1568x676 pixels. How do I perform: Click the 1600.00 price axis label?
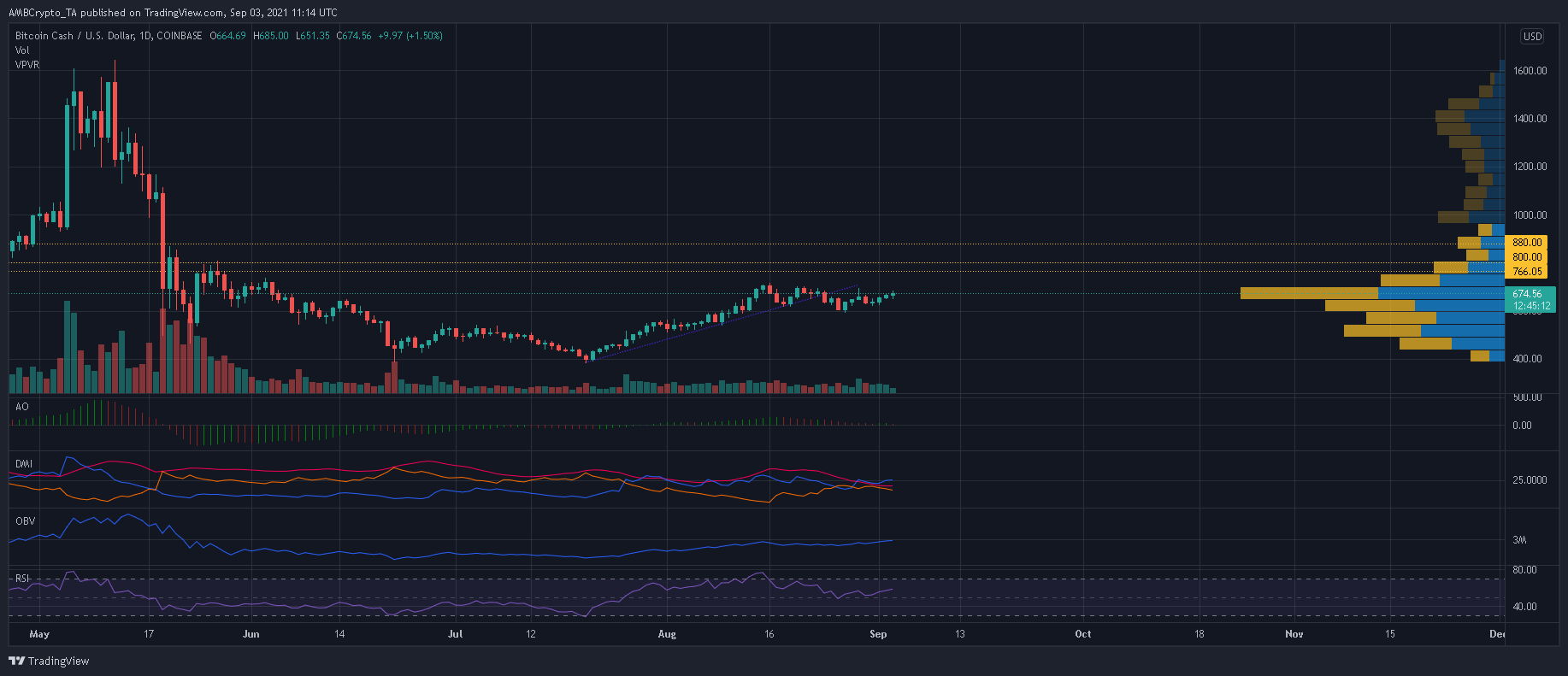1530,71
